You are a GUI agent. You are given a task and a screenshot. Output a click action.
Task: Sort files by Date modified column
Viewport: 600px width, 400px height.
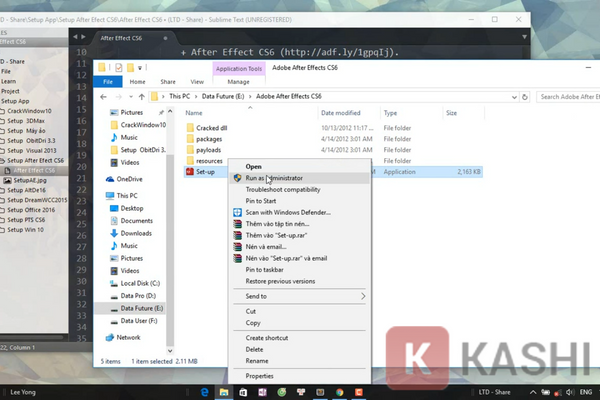coord(341,113)
